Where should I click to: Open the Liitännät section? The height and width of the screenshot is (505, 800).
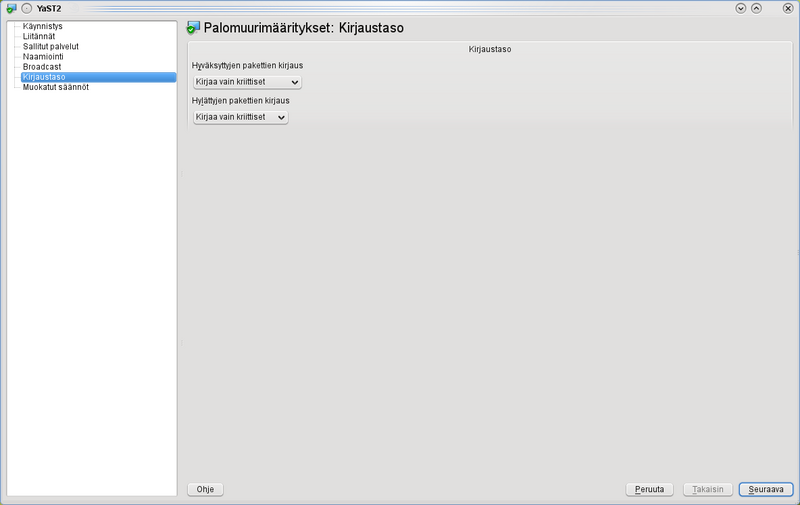40,36
